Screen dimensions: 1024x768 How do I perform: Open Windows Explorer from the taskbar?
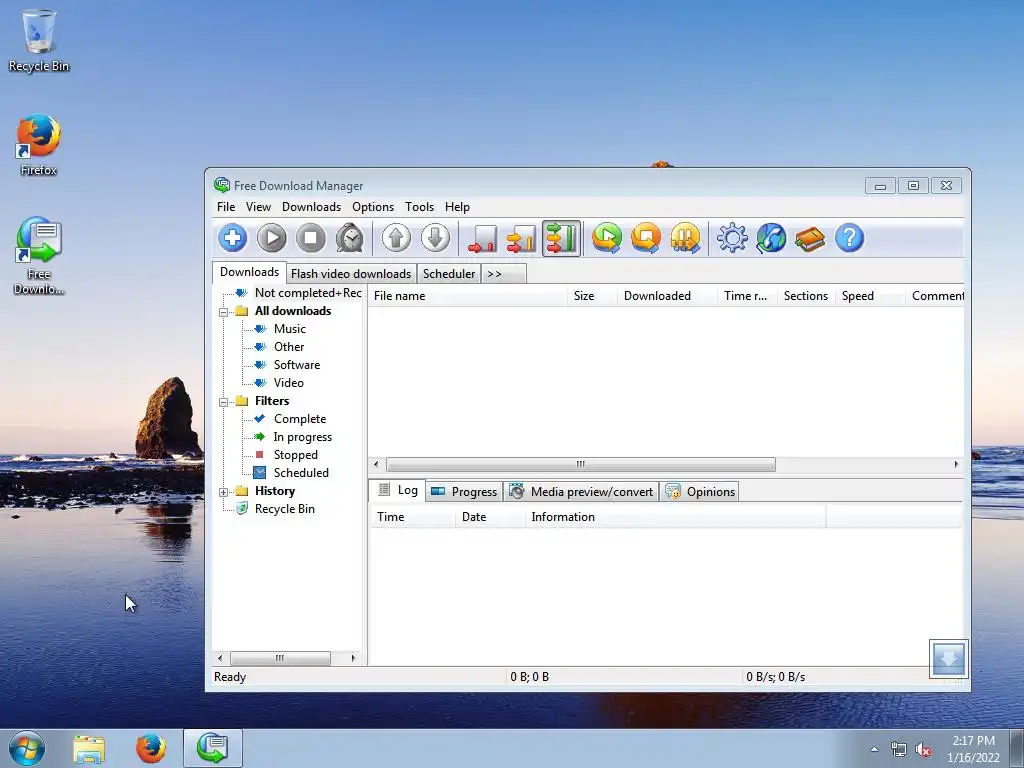(89, 749)
